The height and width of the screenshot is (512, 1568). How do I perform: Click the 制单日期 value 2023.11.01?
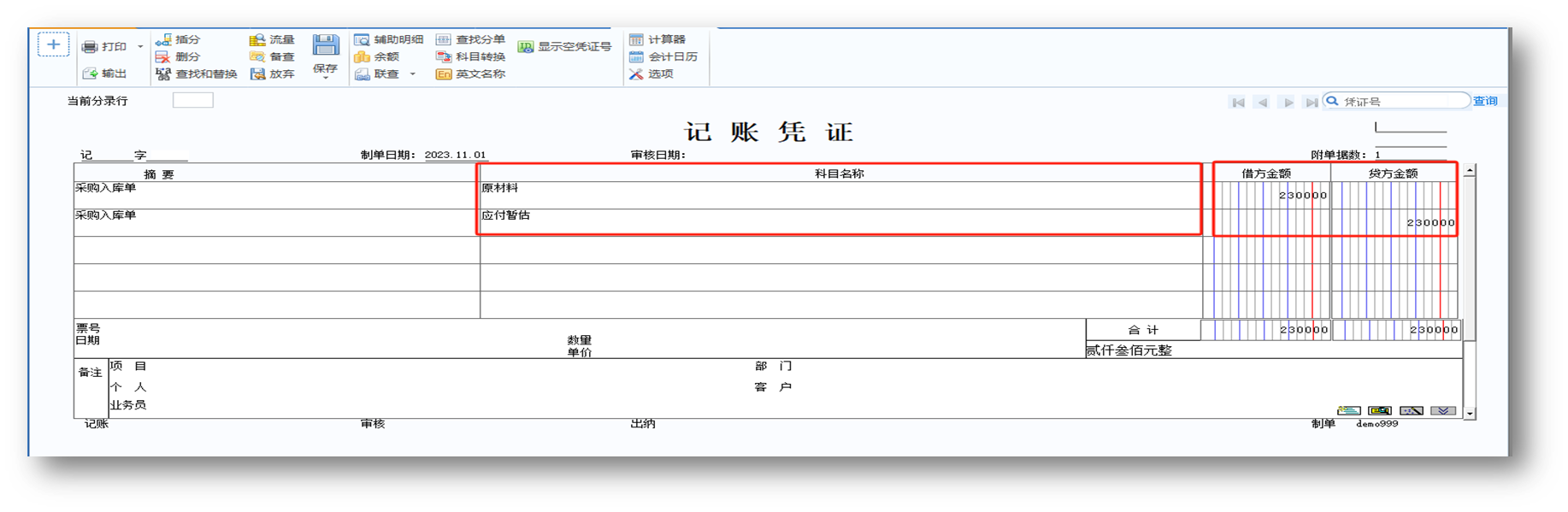point(456,155)
